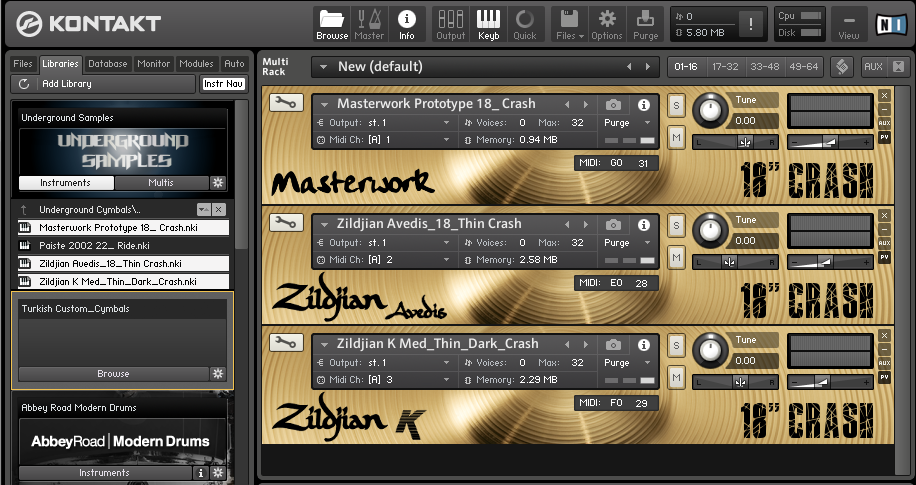Open the New (default) multi dropdown
The height and width of the screenshot is (485, 916).
pyautogui.click(x=323, y=67)
